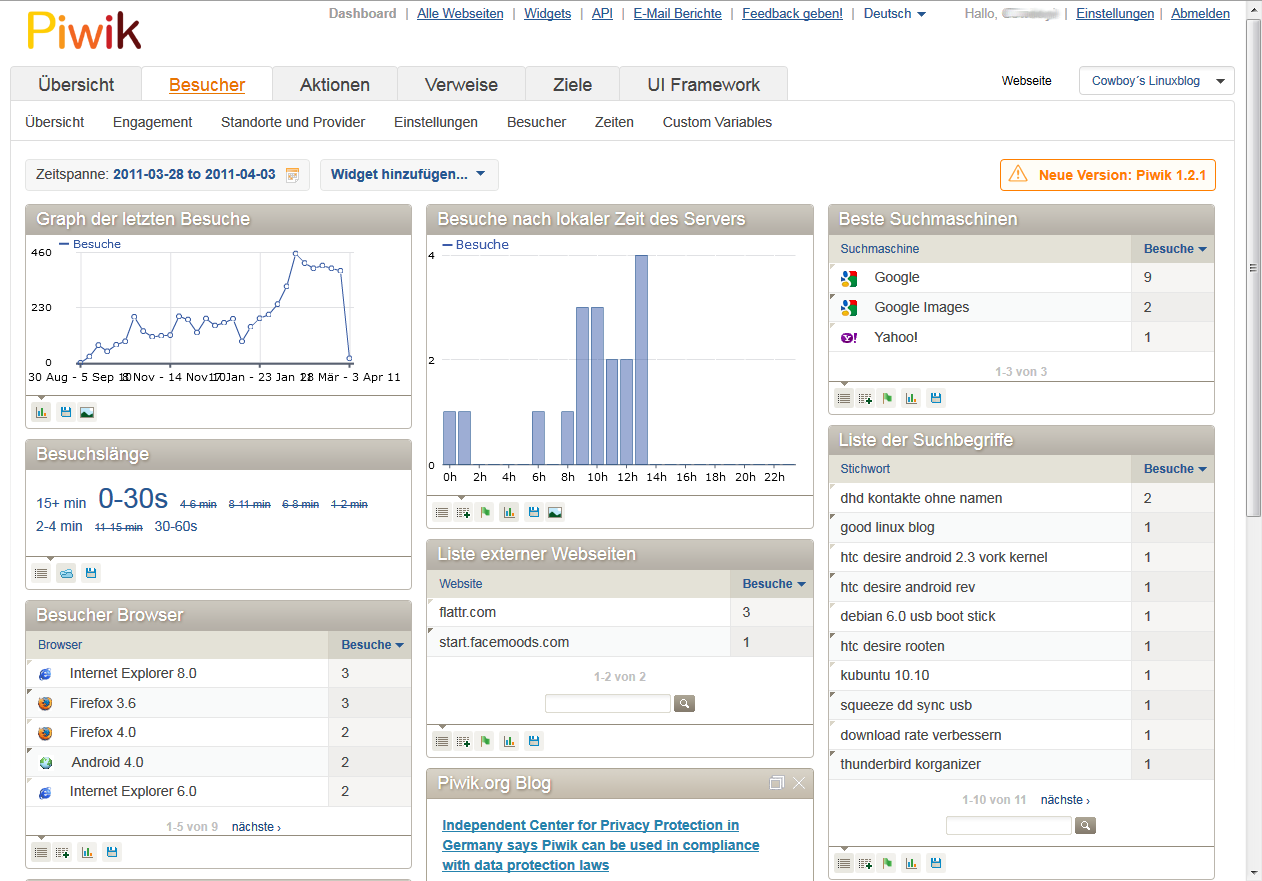Open the Piwik.org Blog privacy article link
The width and height of the screenshot is (1262, 881).
[x=601, y=845]
